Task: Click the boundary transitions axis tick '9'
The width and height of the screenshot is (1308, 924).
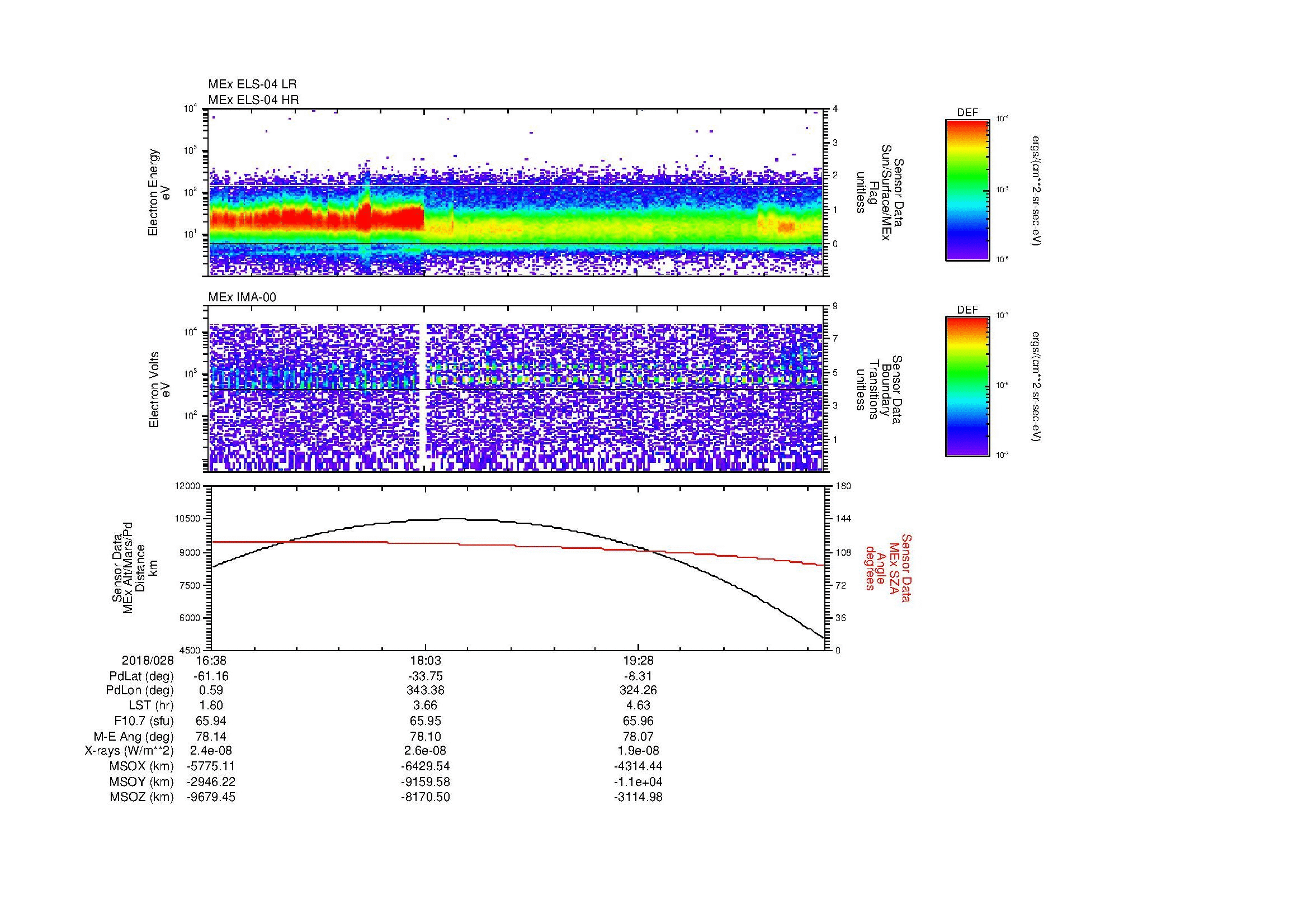Action: click(x=835, y=306)
